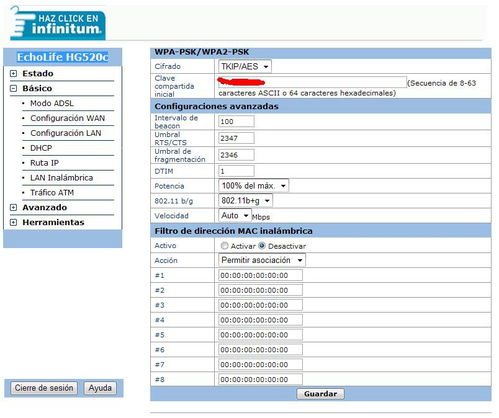Image resolution: width=499 pixels, height=418 pixels.
Task: Open the Velocidad Auto dropdown
Action: (x=235, y=215)
